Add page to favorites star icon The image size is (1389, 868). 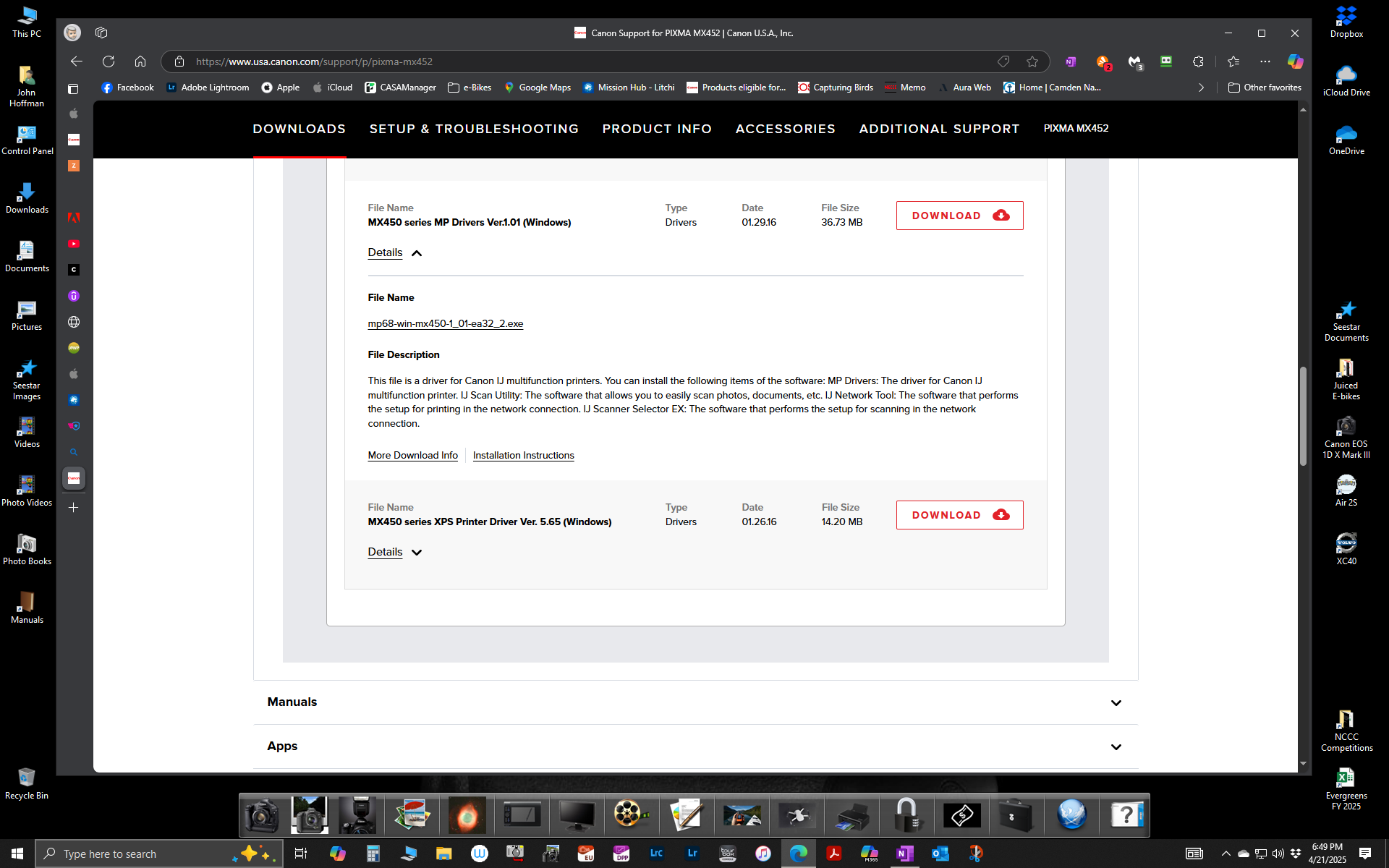(x=1032, y=61)
